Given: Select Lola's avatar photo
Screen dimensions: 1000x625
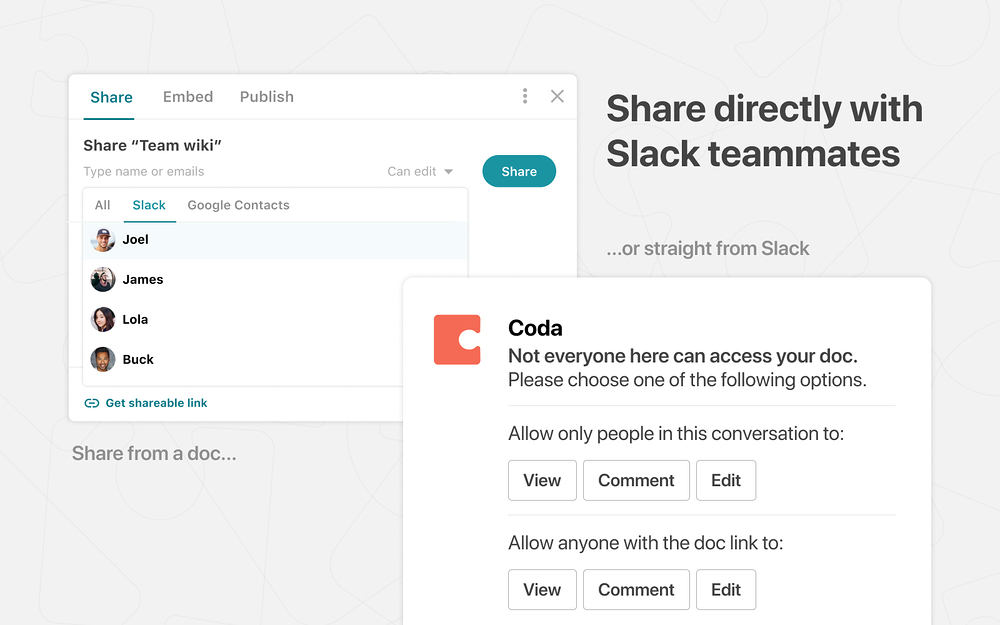Looking at the screenshot, I should tap(103, 320).
